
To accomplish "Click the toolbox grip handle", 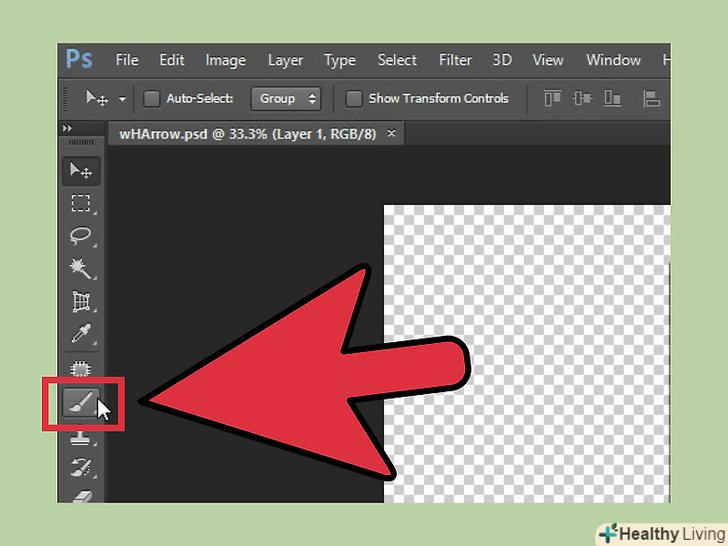I will point(81,143).
